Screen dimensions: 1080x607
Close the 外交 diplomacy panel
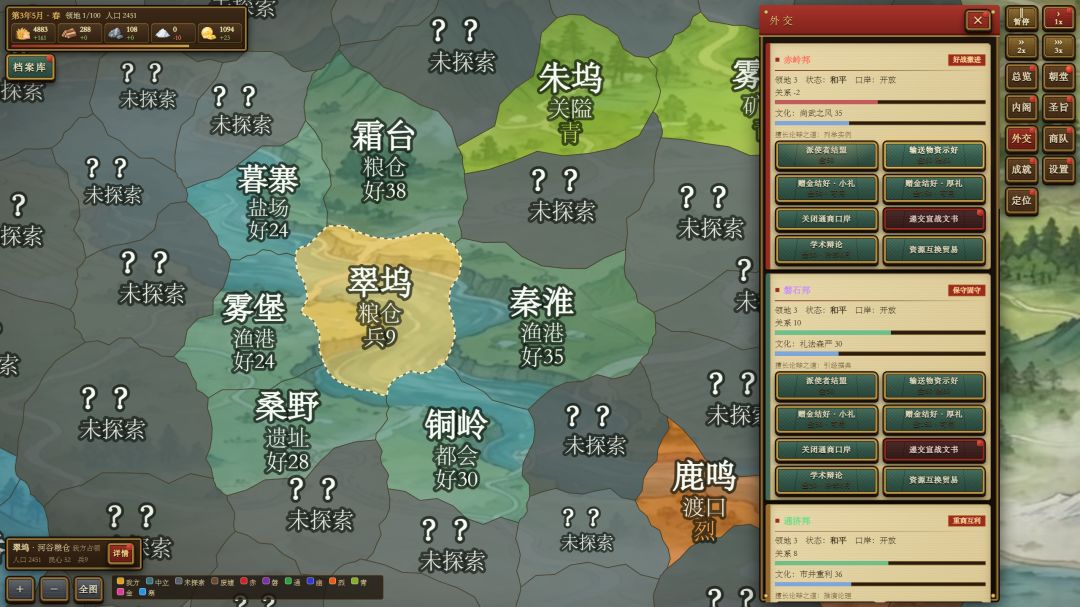click(x=977, y=20)
